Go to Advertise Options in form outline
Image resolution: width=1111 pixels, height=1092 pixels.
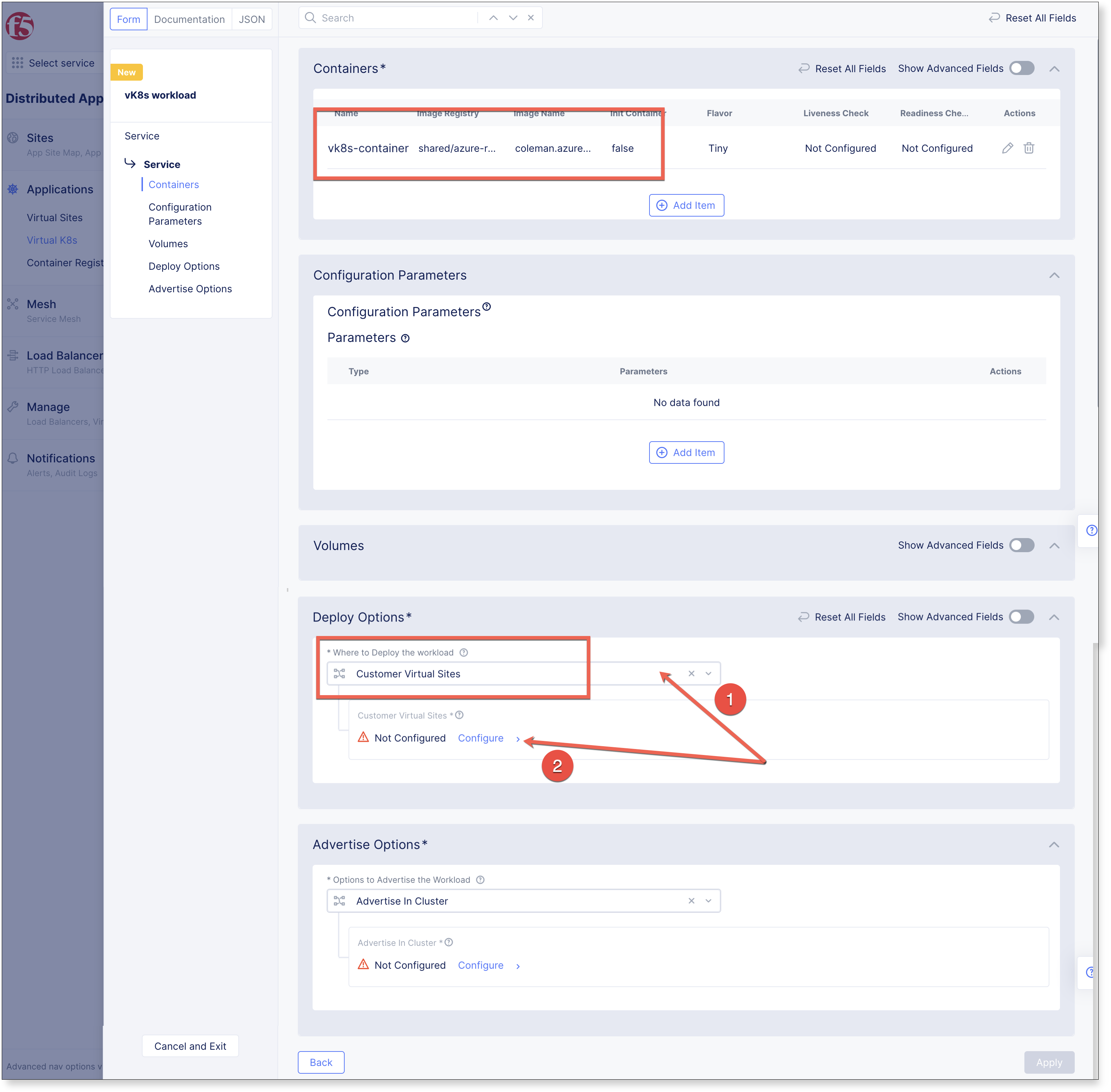coord(190,288)
